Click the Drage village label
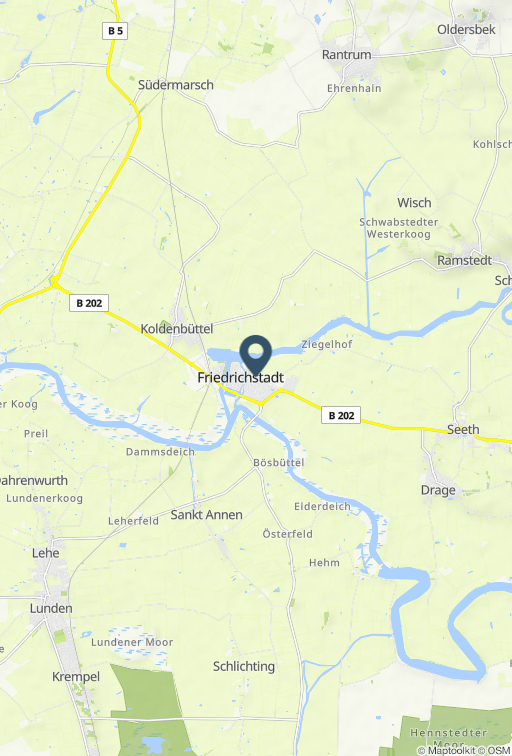 (438, 490)
